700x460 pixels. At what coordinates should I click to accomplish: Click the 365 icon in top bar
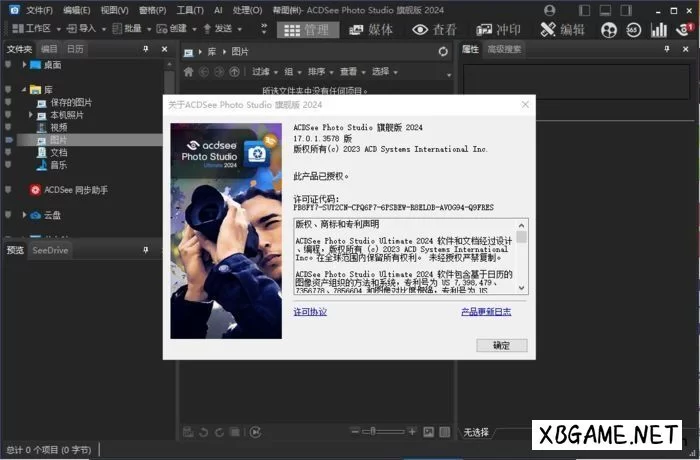coord(633,30)
